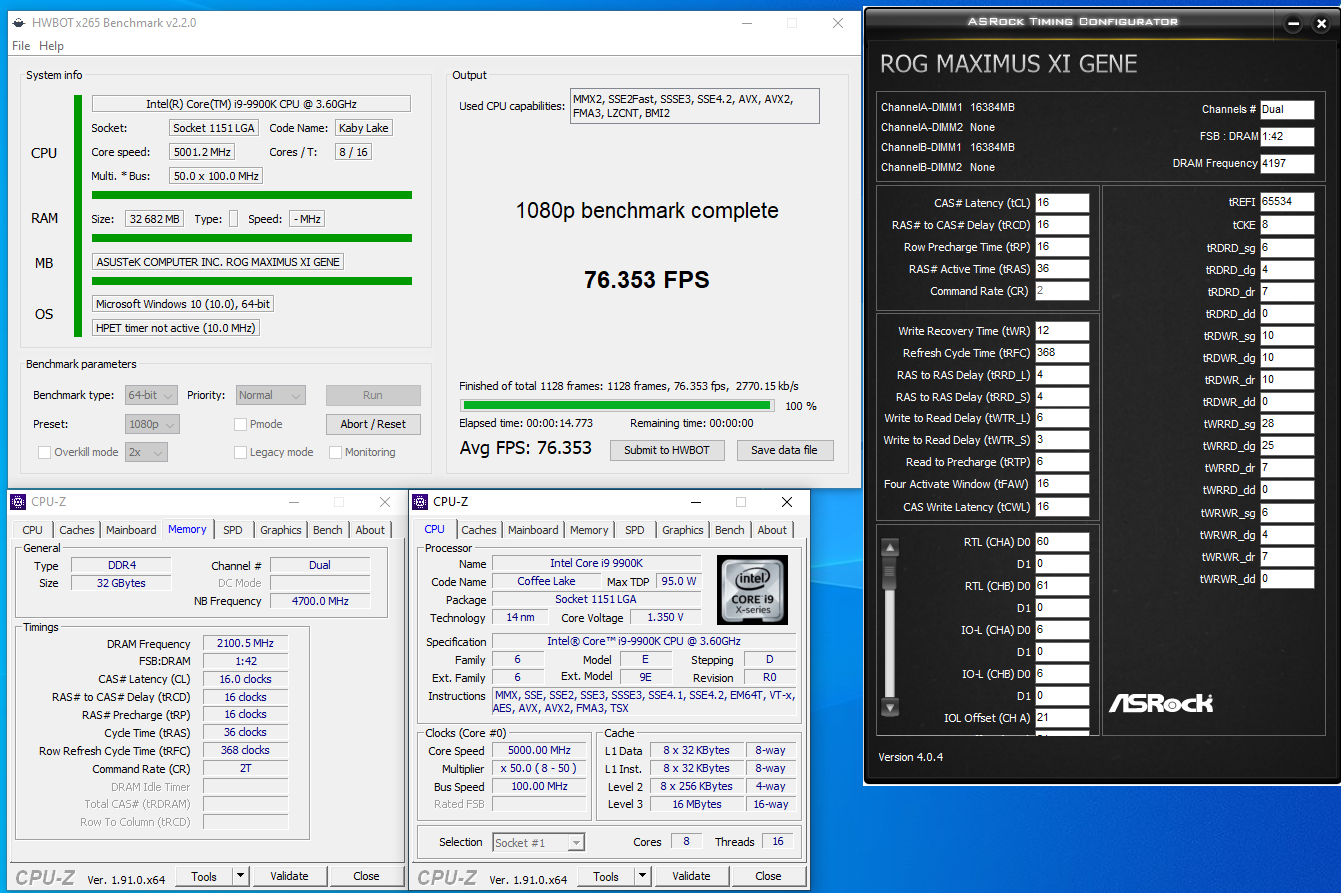Click the DRAM Frequency field showing 4197
Viewport: 1341px width, 893px height.
click(1287, 163)
